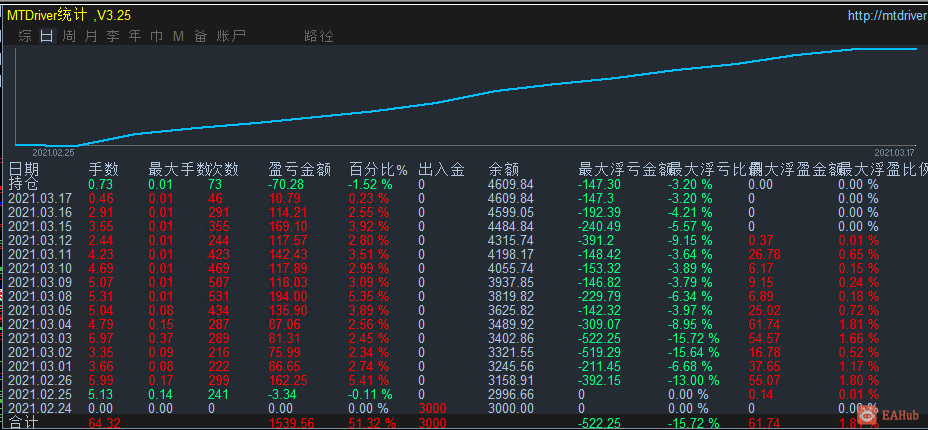The width and height of the screenshot is (928, 430).
Task: Click the -519.29 max floating loss cell
Action: pyautogui.click(x=598, y=352)
